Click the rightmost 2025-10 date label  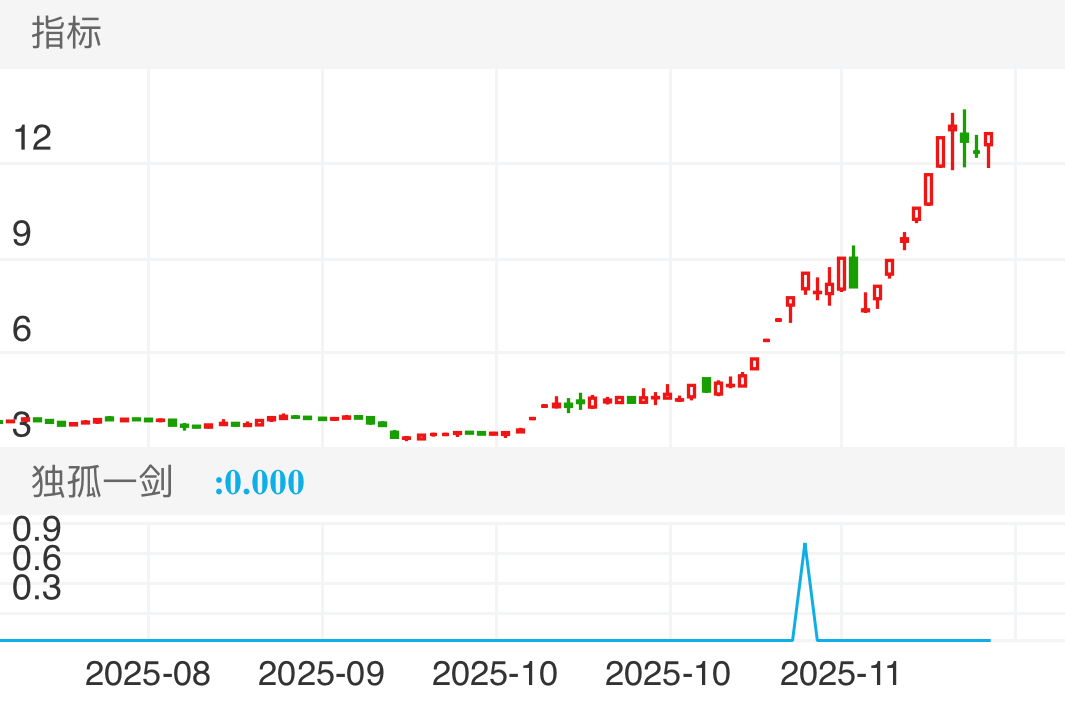[x=668, y=674]
